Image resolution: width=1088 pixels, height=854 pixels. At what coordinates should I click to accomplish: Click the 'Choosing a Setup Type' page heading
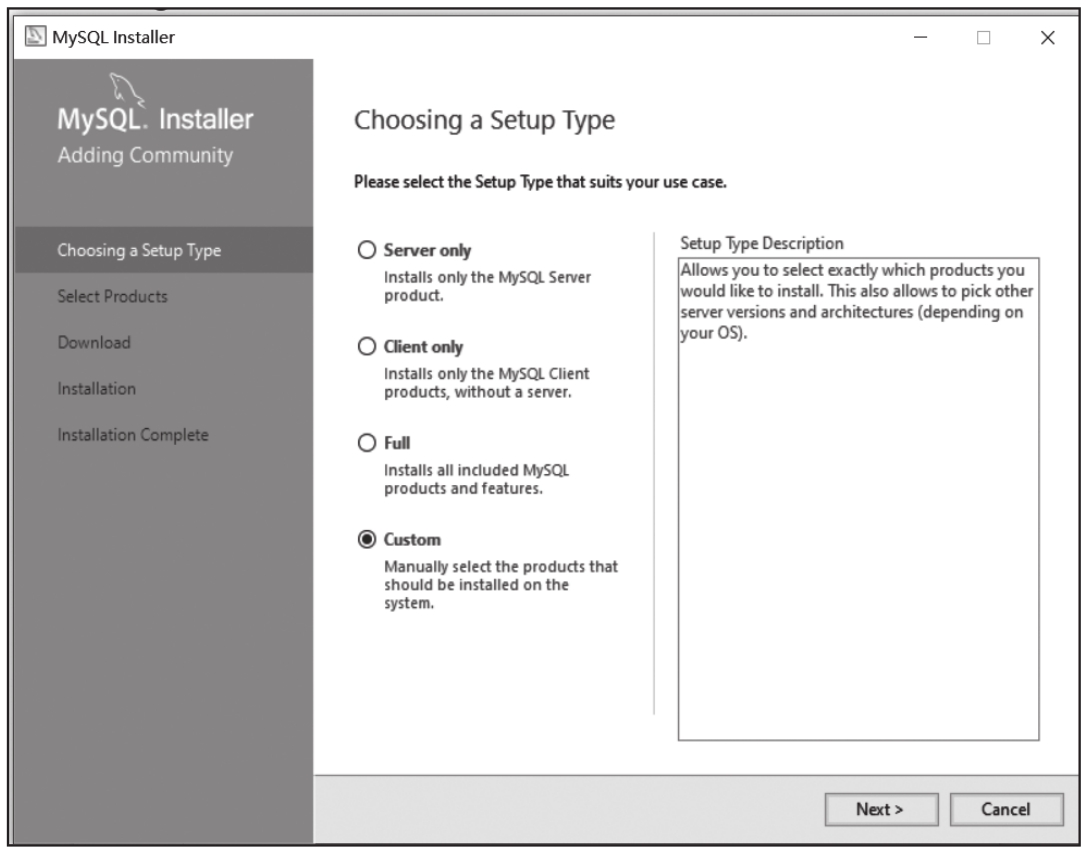click(x=484, y=120)
